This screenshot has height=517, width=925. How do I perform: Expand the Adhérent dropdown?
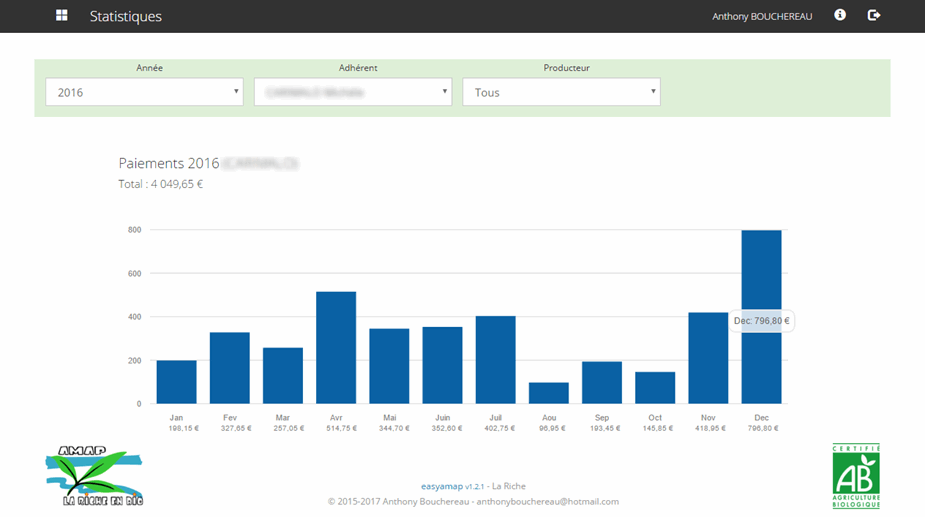(352, 92)
